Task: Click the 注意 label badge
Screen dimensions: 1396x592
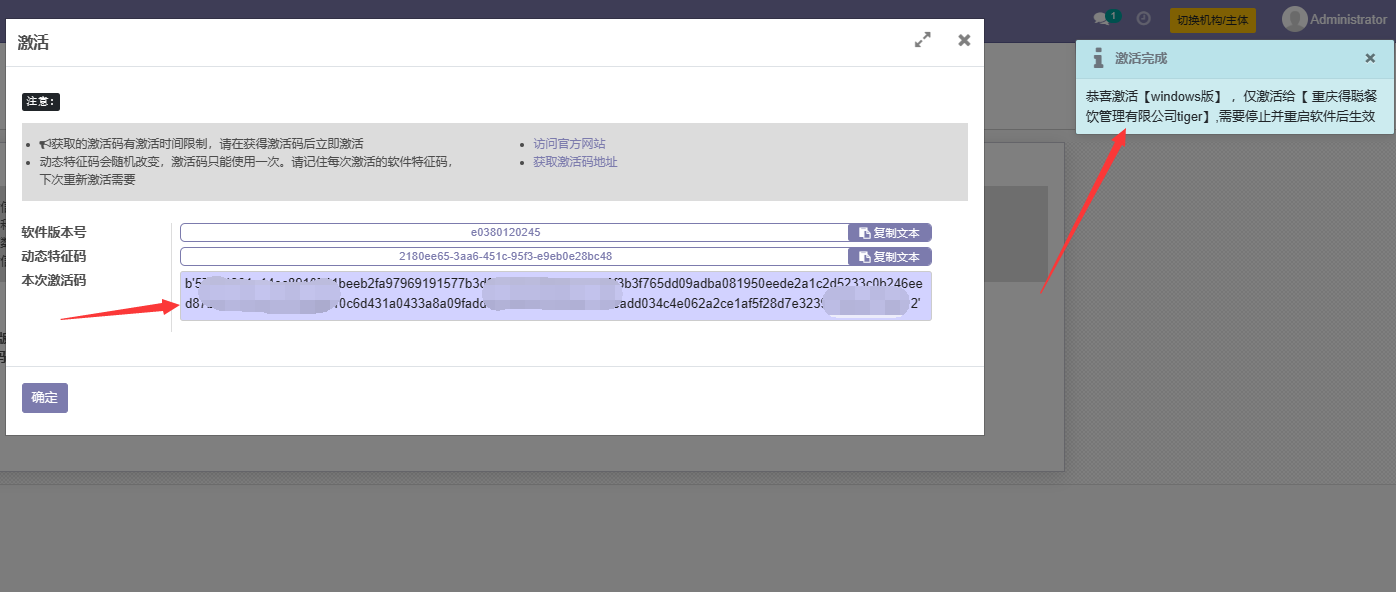Action: (x=41, y=102)
